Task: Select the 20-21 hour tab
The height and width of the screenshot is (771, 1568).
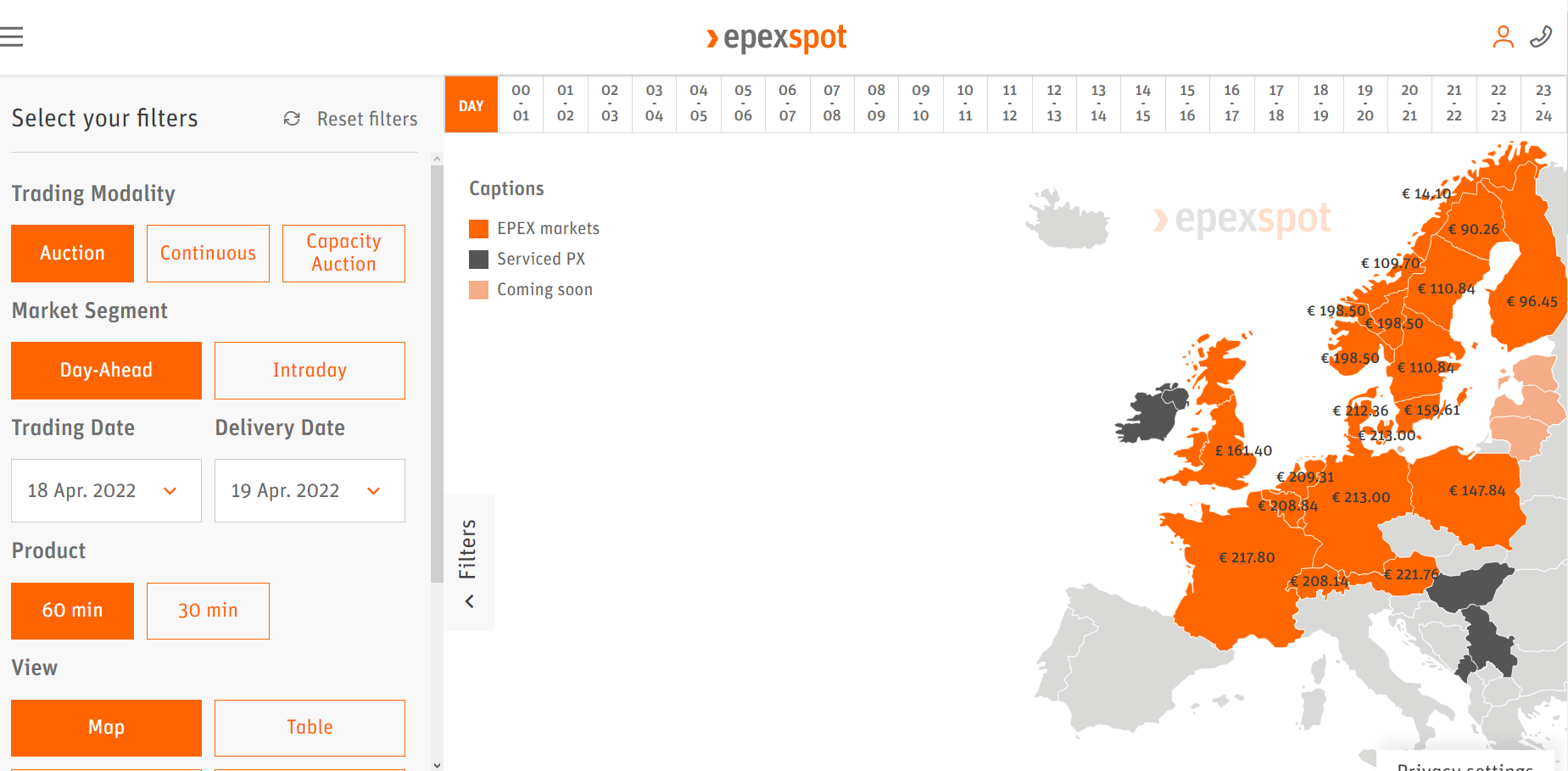Action: point(1409,103)
